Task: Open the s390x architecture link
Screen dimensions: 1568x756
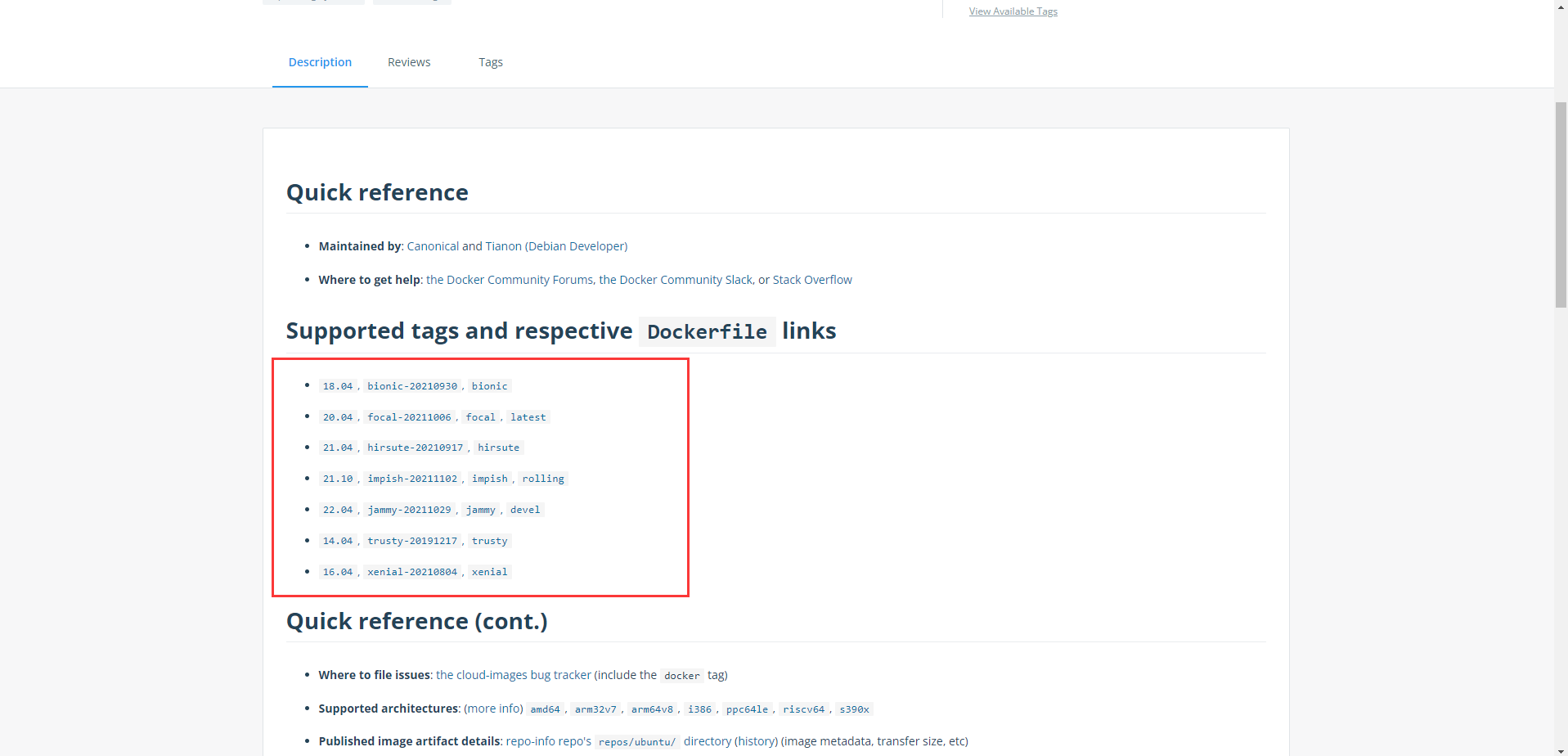Action: (x=855, y=709)
